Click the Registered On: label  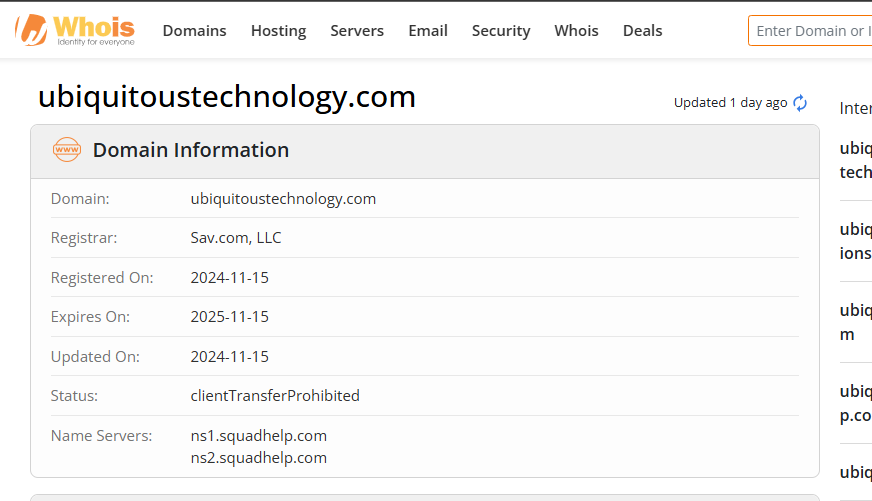102,278
